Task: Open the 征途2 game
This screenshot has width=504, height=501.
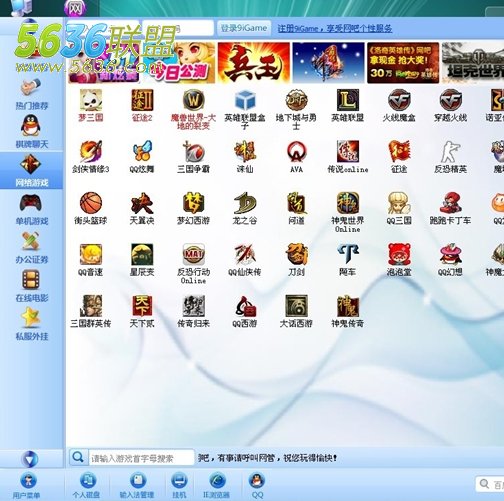Action: 142,105
